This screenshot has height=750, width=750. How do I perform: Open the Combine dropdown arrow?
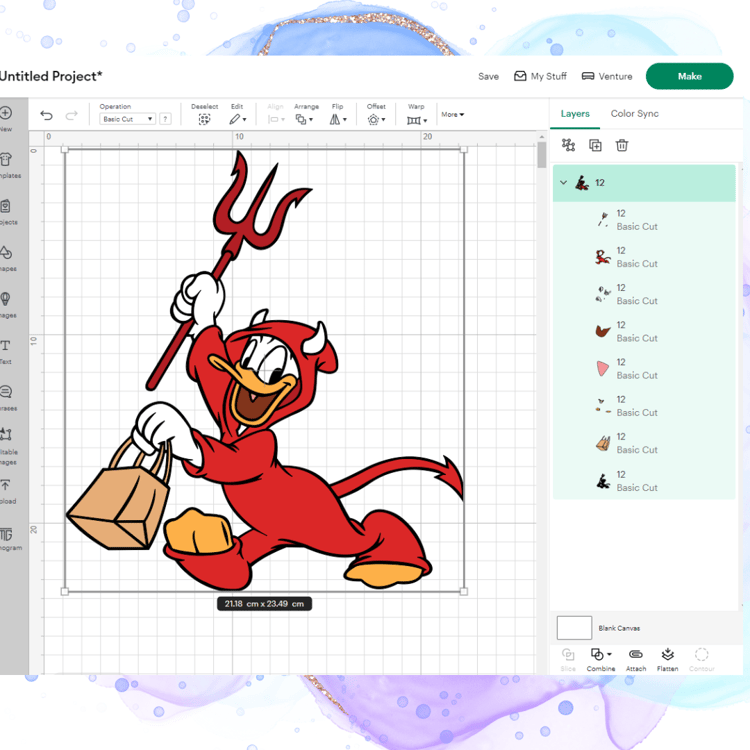coord(609,654)
